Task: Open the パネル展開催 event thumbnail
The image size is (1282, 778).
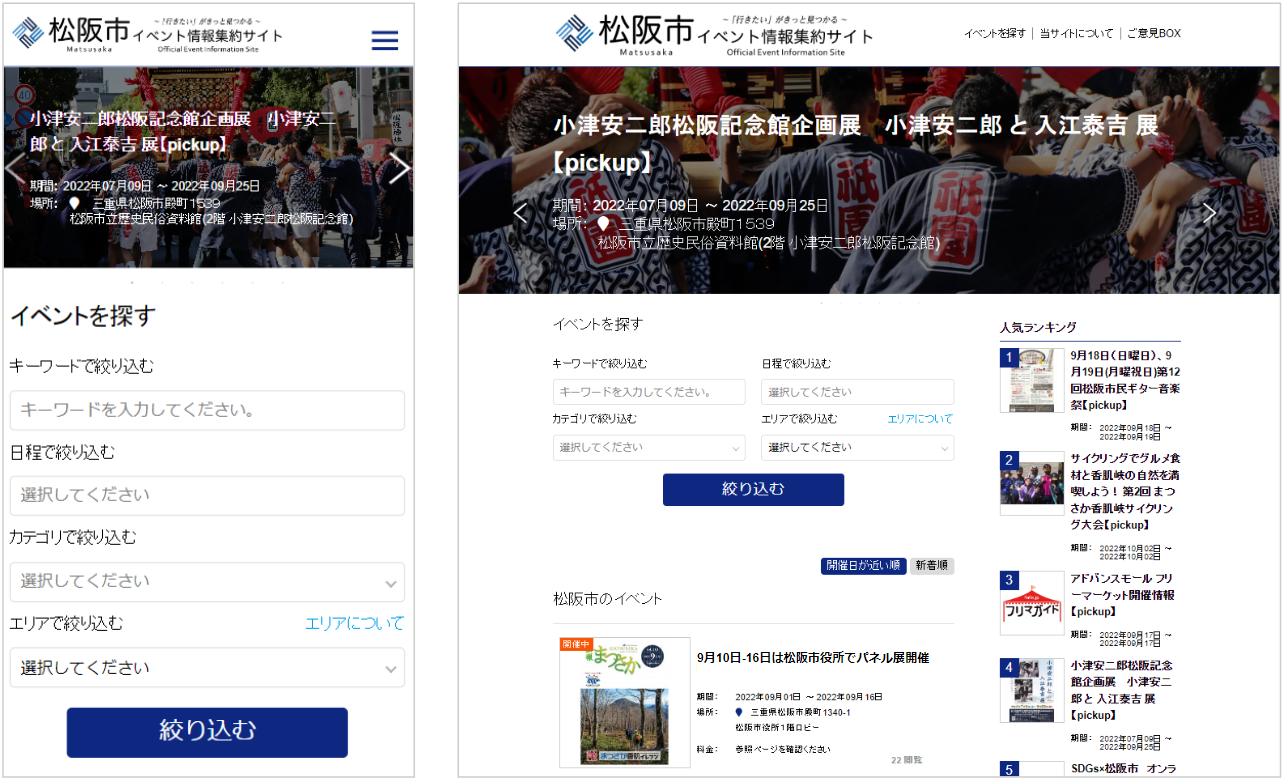Action: (624, 702)
